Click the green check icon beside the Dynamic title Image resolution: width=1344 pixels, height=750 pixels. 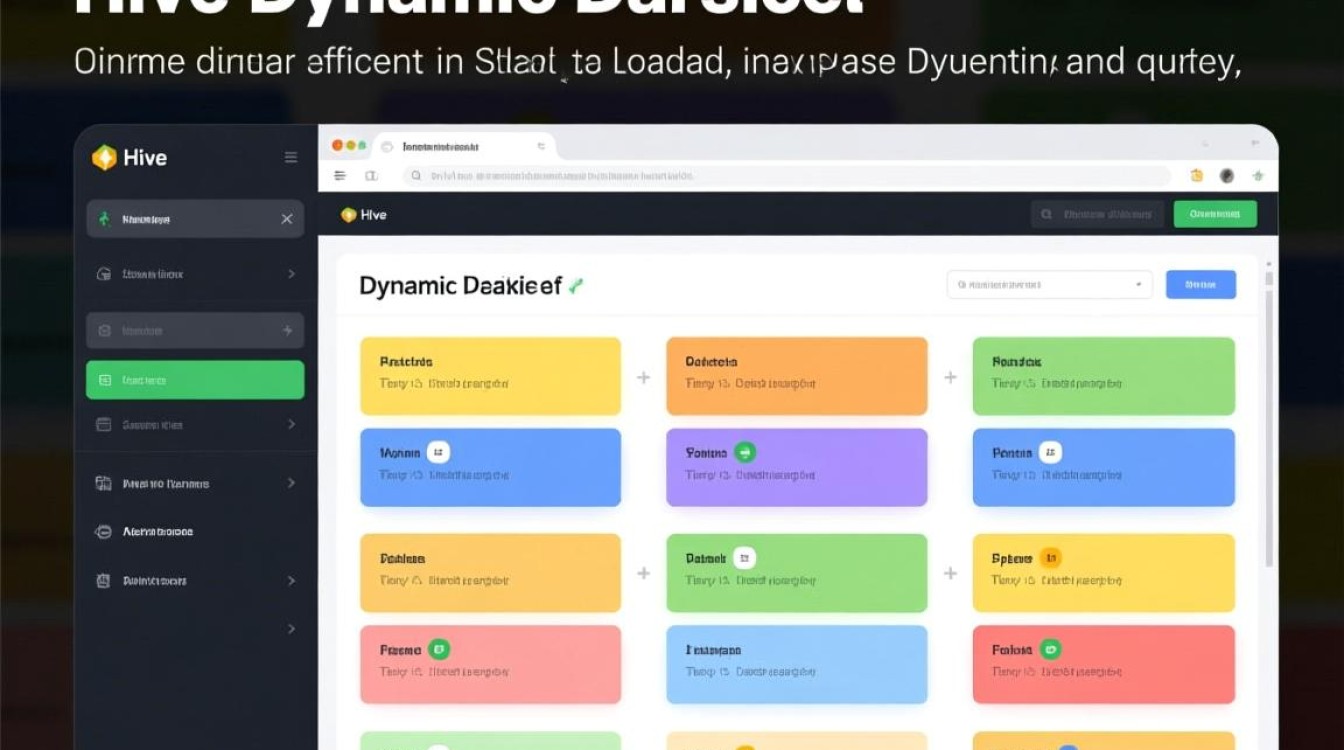[x=575, y=286]
